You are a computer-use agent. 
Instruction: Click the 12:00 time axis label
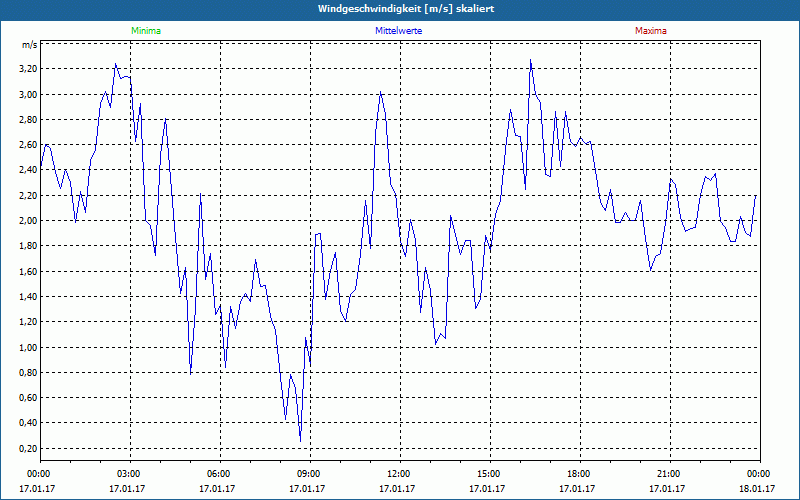pyautogui.click(x=398, y=474)
